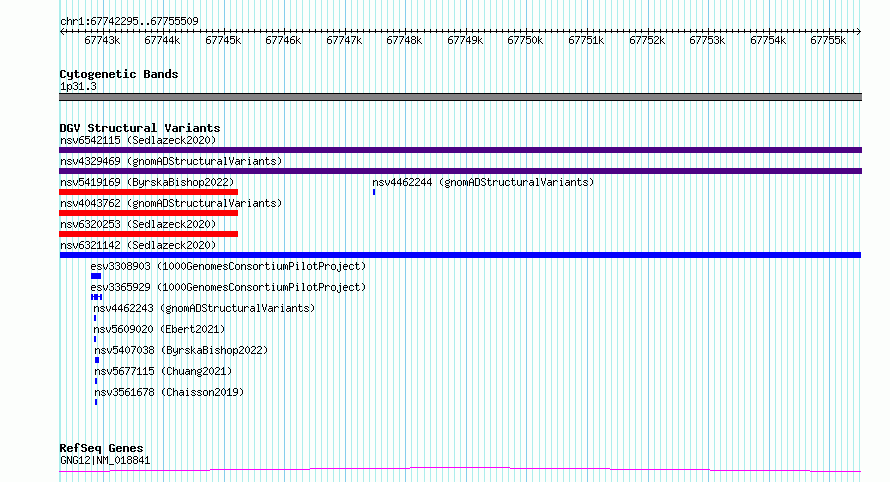890x482 pixels.
Task: Click the 67753k ruler tick label
Action: [707, 41]
